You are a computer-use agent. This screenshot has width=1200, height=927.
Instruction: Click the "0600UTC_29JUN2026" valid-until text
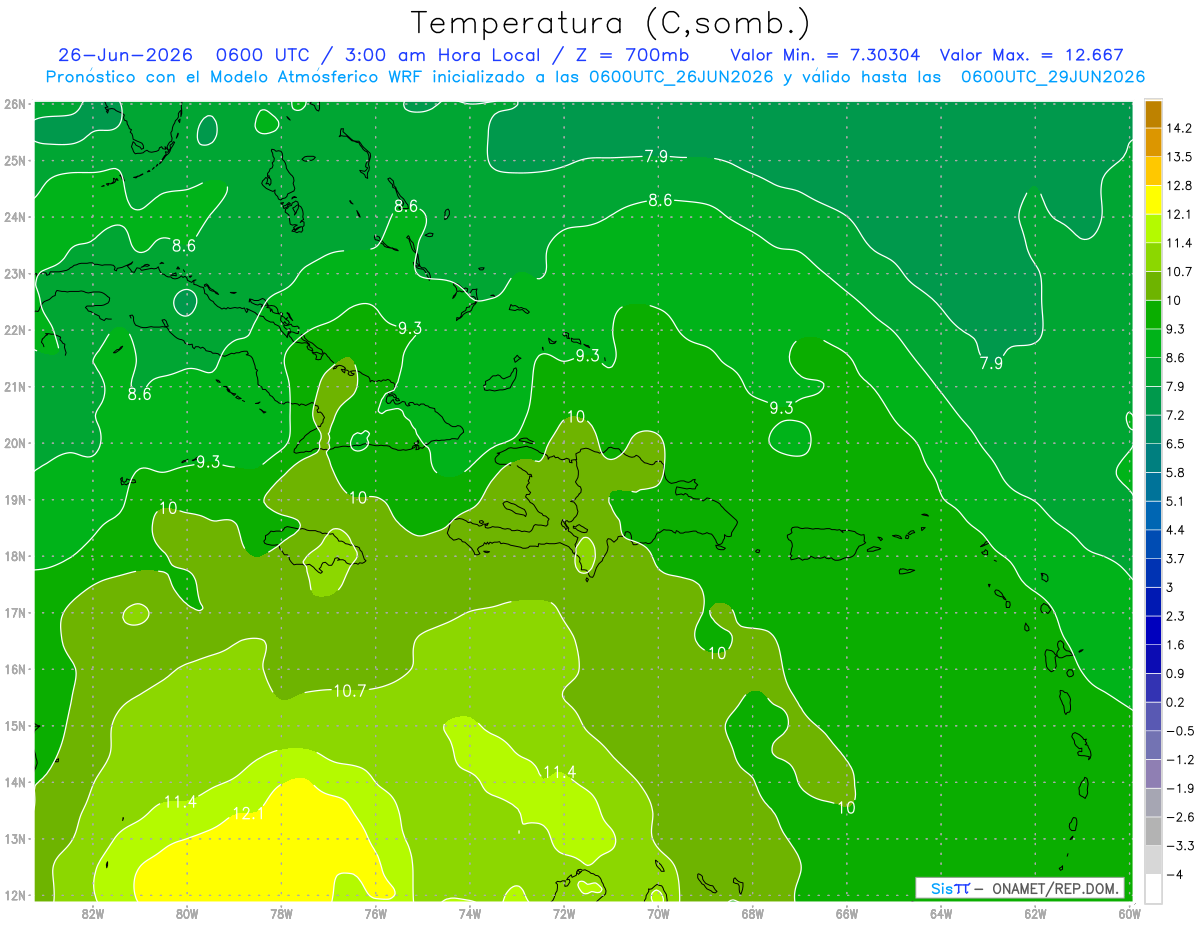click(x=1052, y=76)
